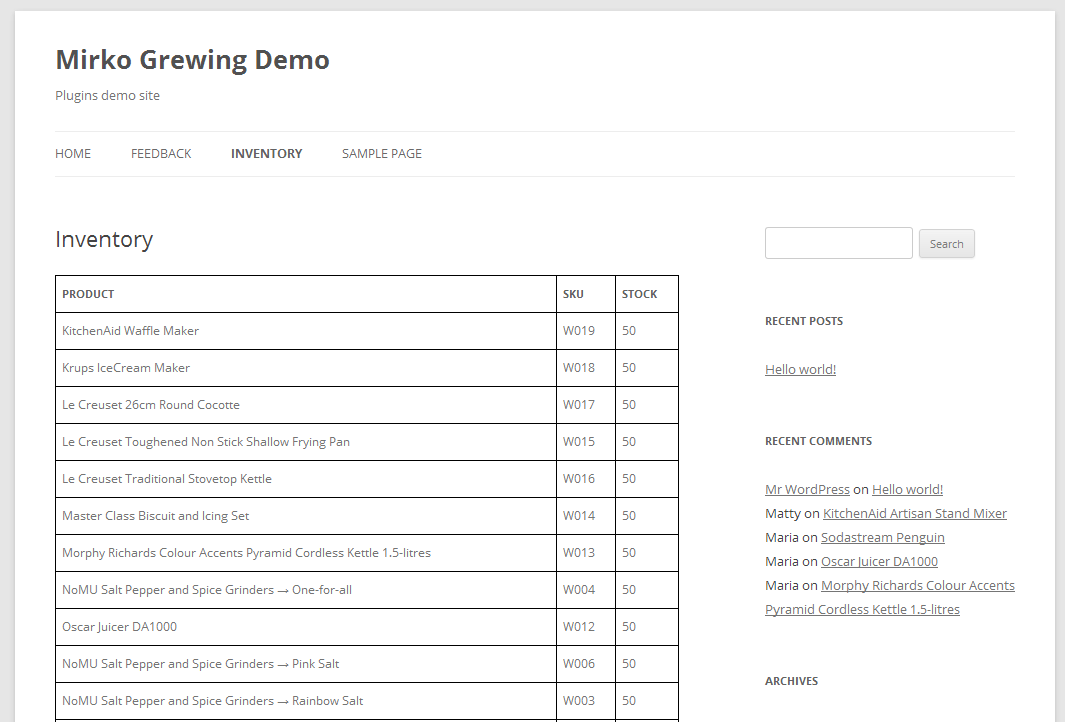
Task: Select NoMU Grinders Rainbow Salt product cell
Action: (306, 702)
